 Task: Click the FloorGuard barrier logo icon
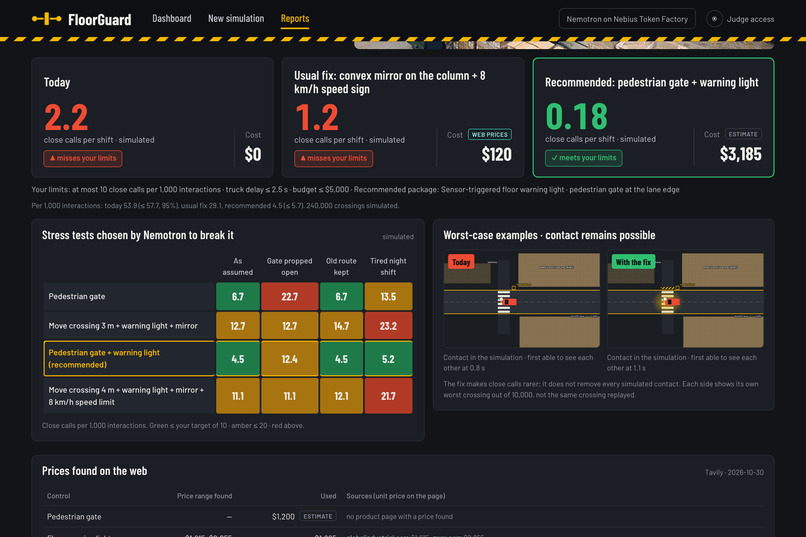pos(46,19)
